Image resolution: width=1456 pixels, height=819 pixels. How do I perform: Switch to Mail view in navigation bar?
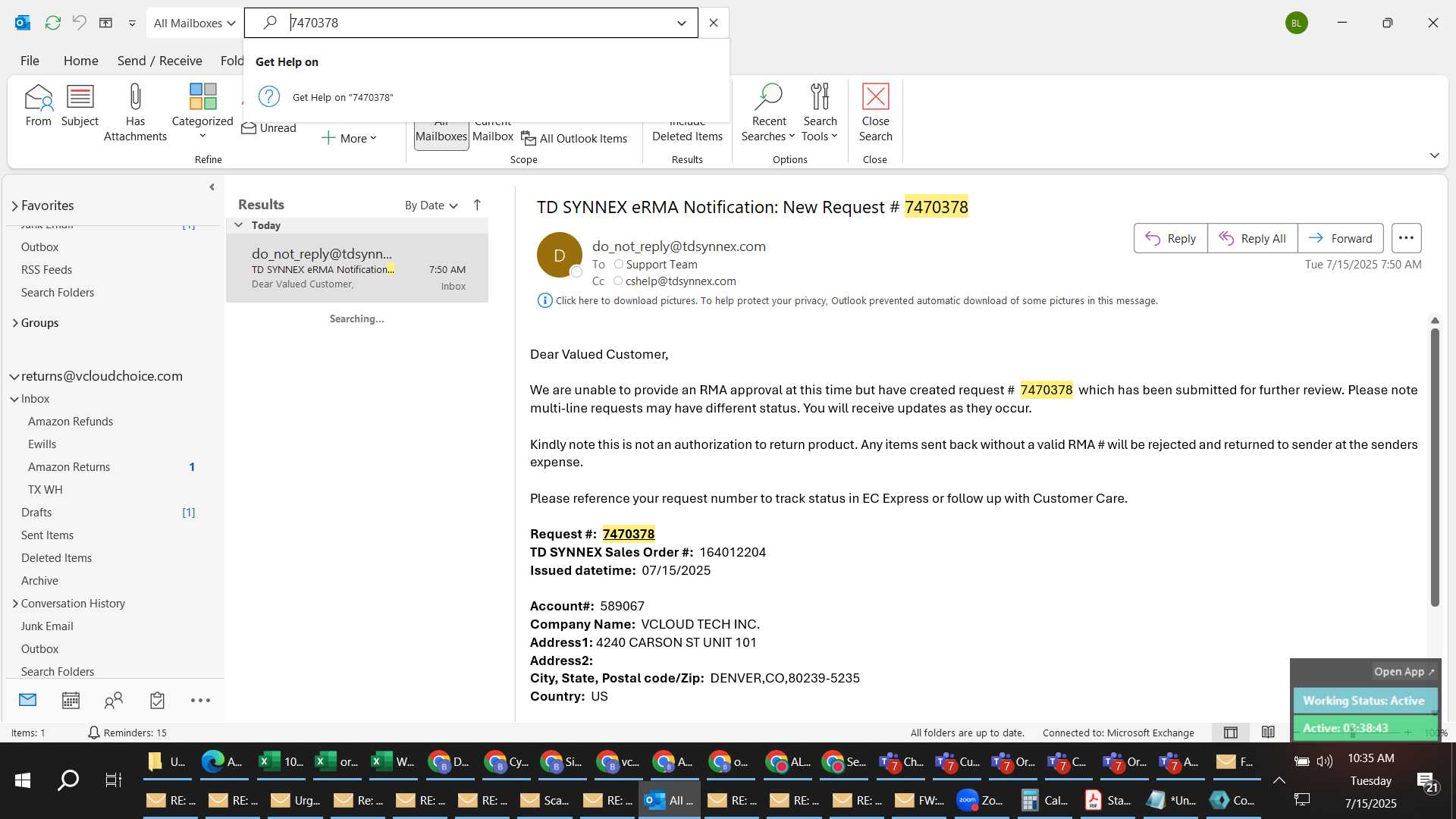point(28,700)
